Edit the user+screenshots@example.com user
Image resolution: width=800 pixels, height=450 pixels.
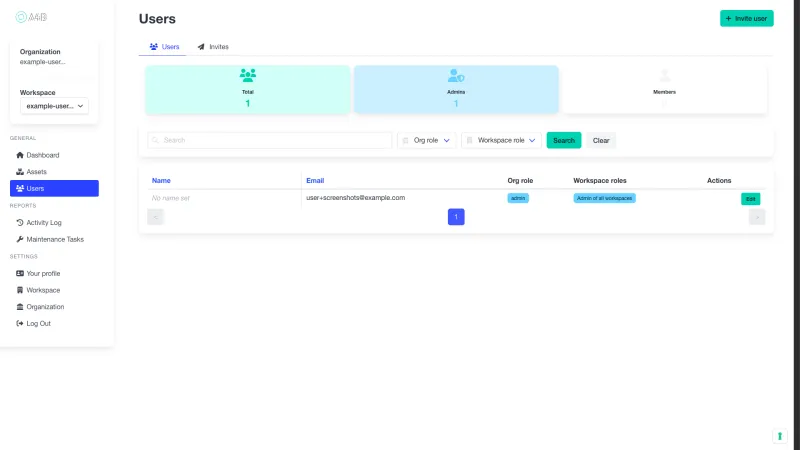tap(751, 199)
